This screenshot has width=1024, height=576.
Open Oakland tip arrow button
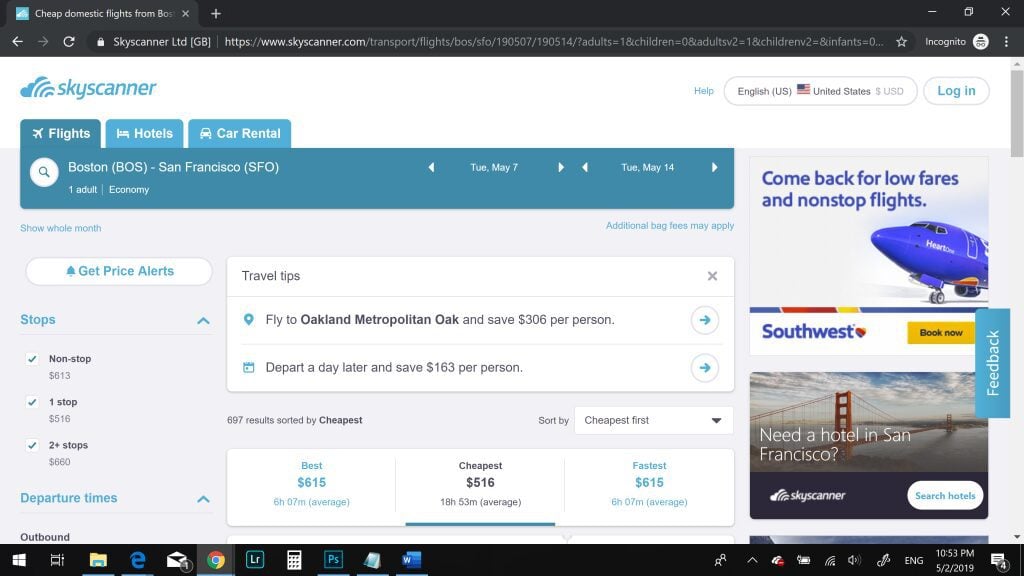click(705, 320)
